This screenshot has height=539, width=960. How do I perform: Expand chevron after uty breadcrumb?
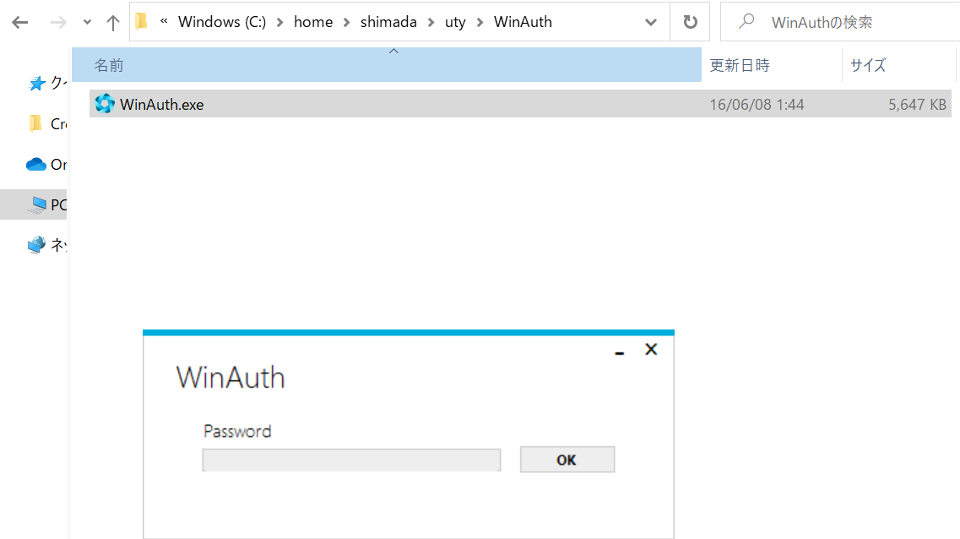[480, 23]
